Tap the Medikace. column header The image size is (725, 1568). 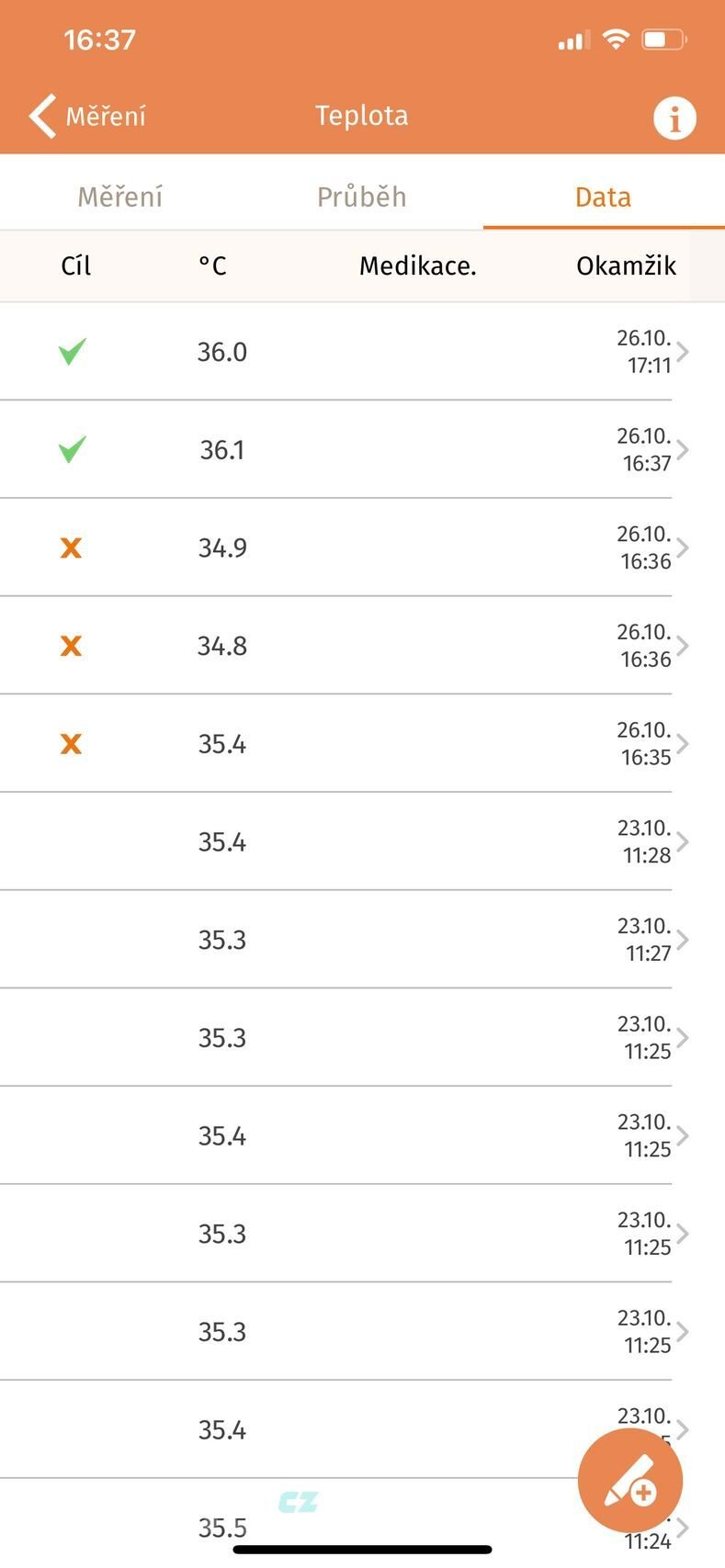418,266
